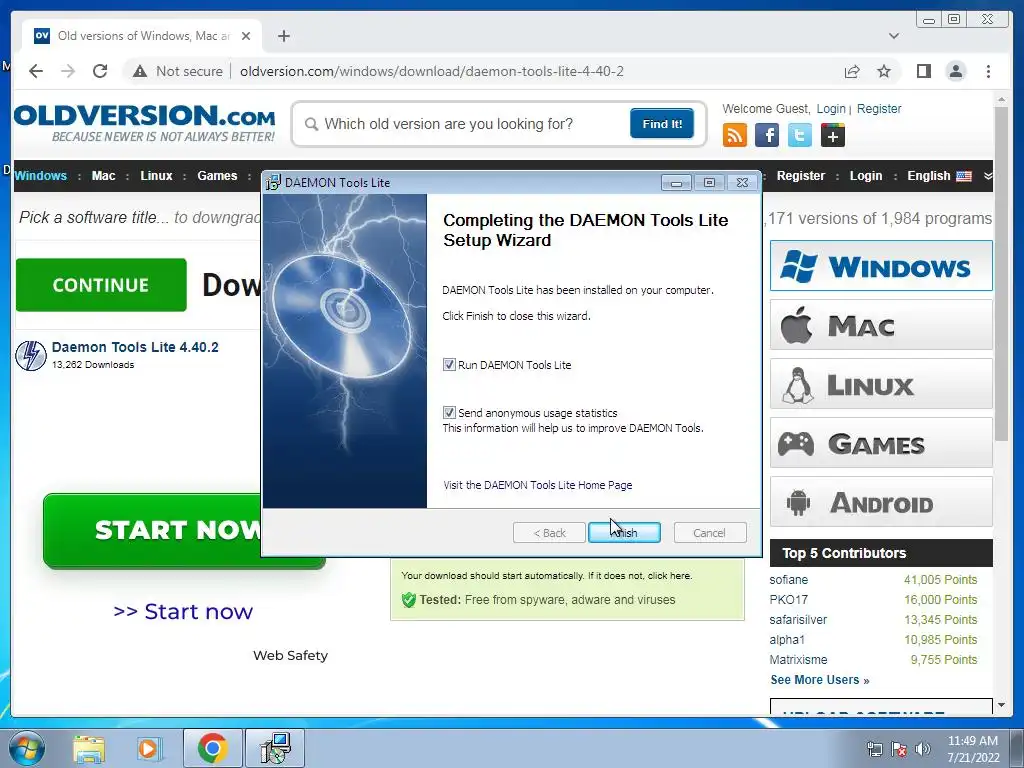
Task: Select installer icon in taskbar
Action: click(x=275, y=748)
